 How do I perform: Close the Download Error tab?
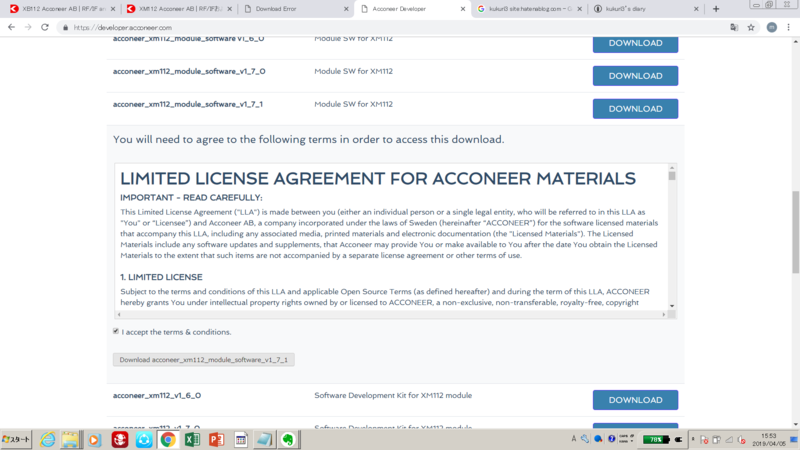(346, 9)
